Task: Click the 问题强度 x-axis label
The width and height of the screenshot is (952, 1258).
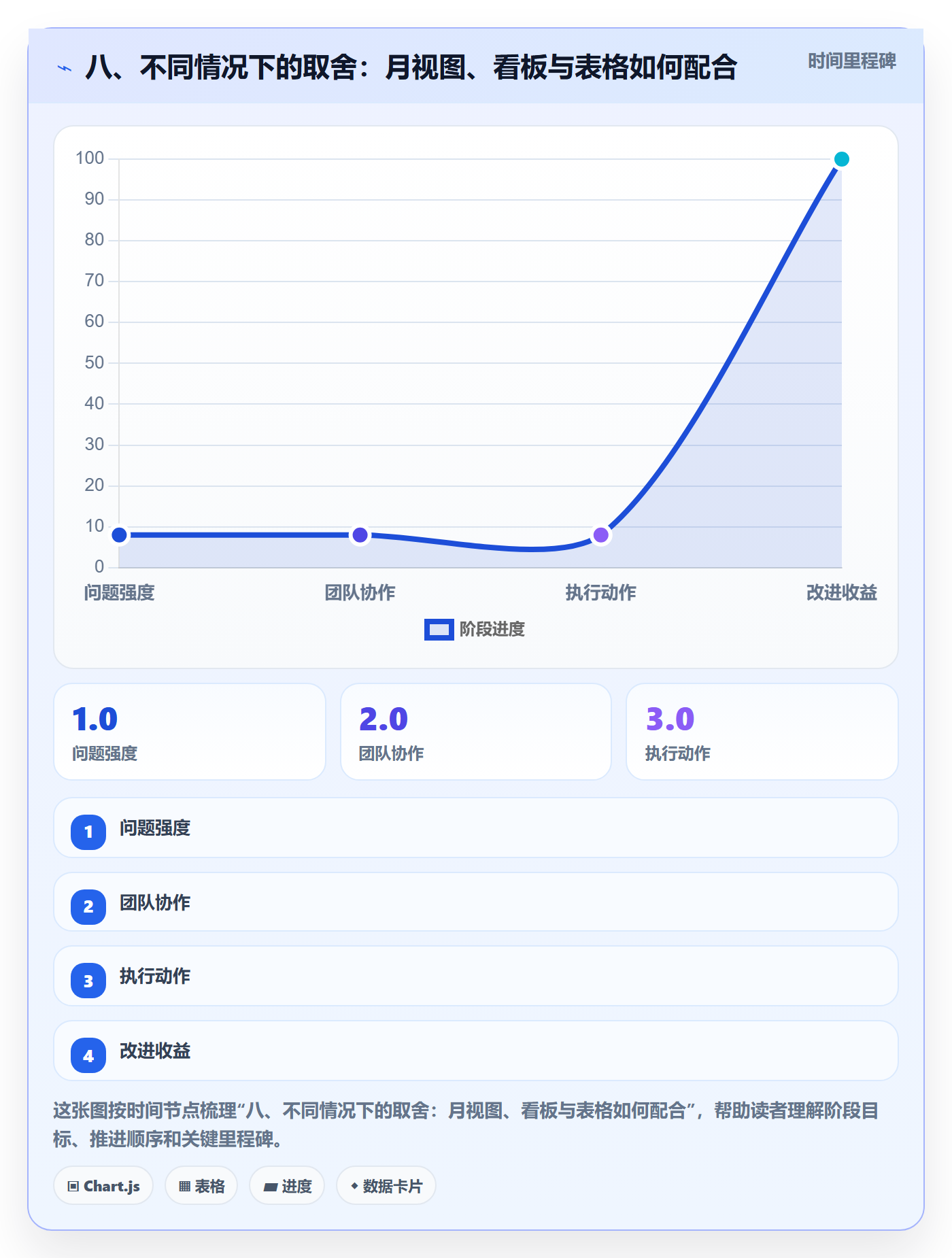Action: [x=119, y=593]
